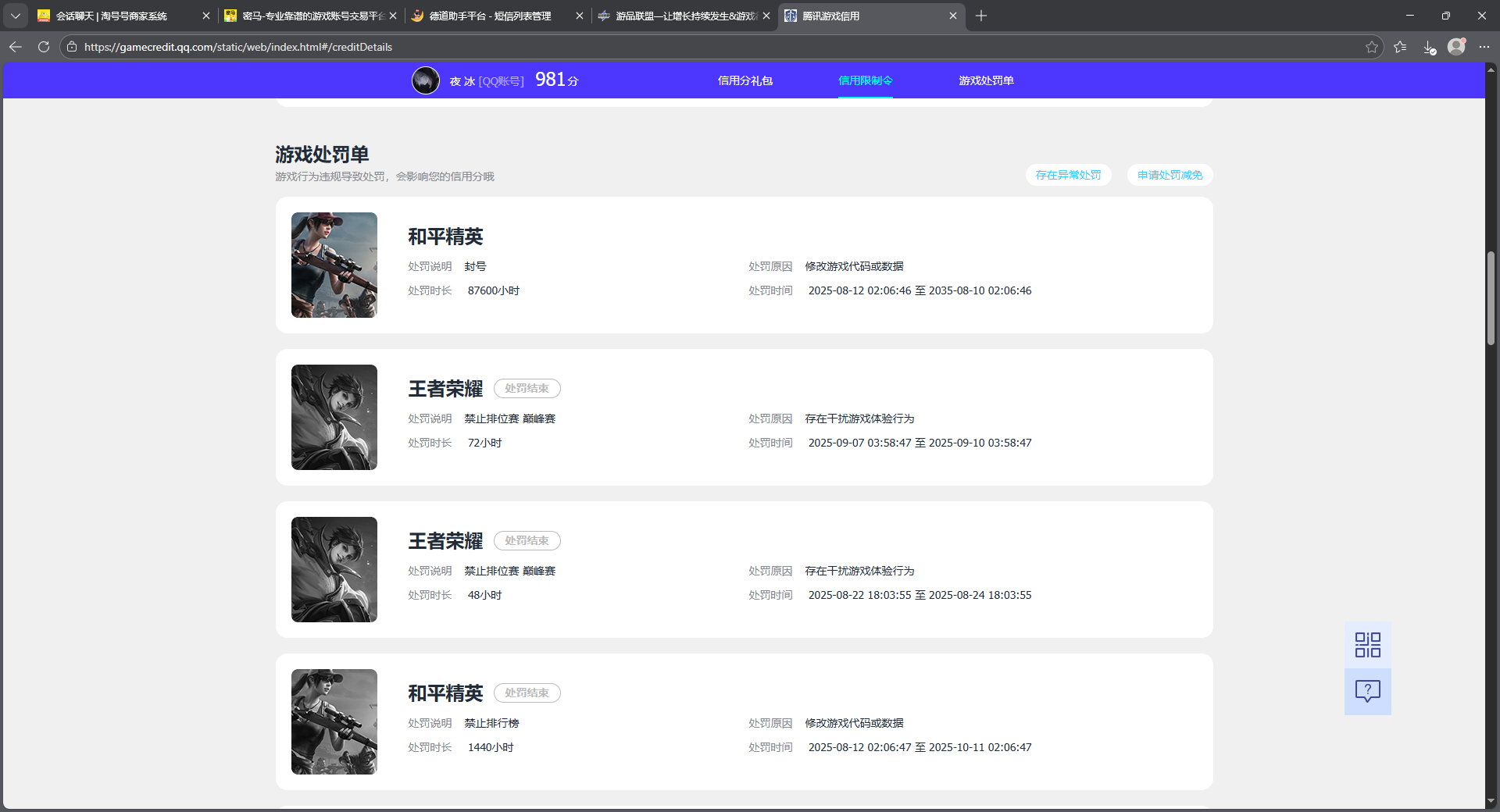The image size is (1500, 812).
Task: Select the 游戏处罚单 navigation item
Action: [x=986, y=80]
